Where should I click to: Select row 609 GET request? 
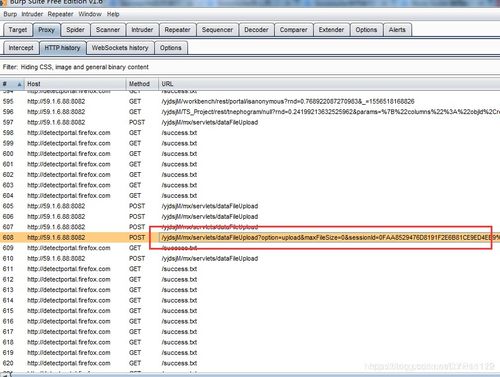250,248
